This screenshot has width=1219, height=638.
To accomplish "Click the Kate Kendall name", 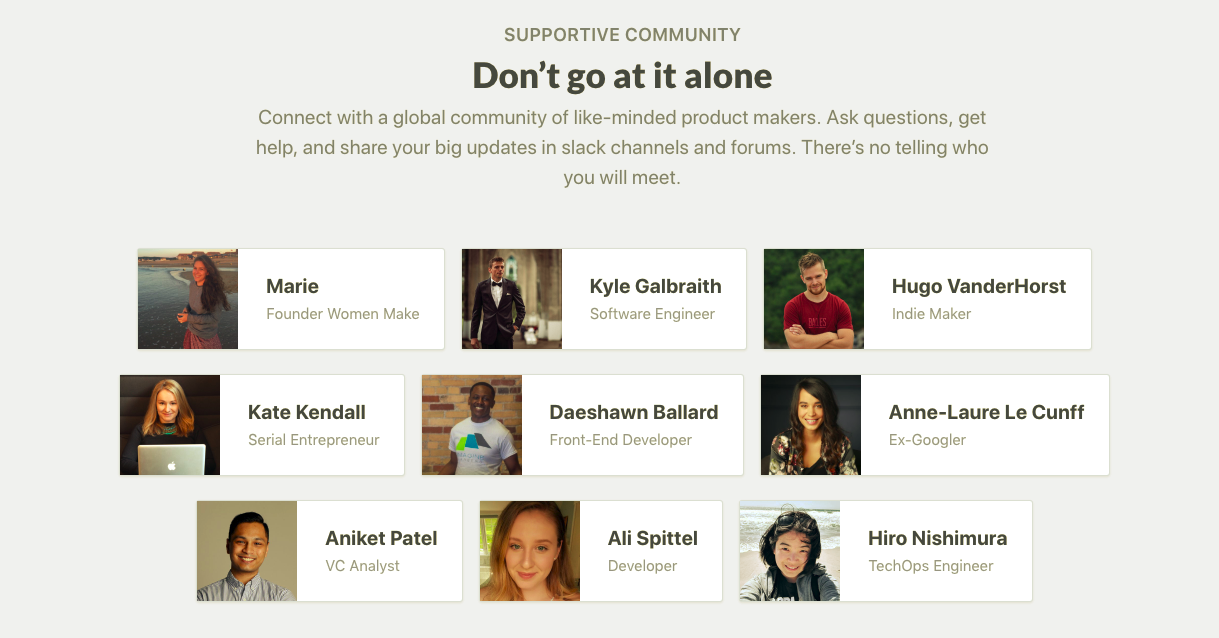I will pos(306,412).
